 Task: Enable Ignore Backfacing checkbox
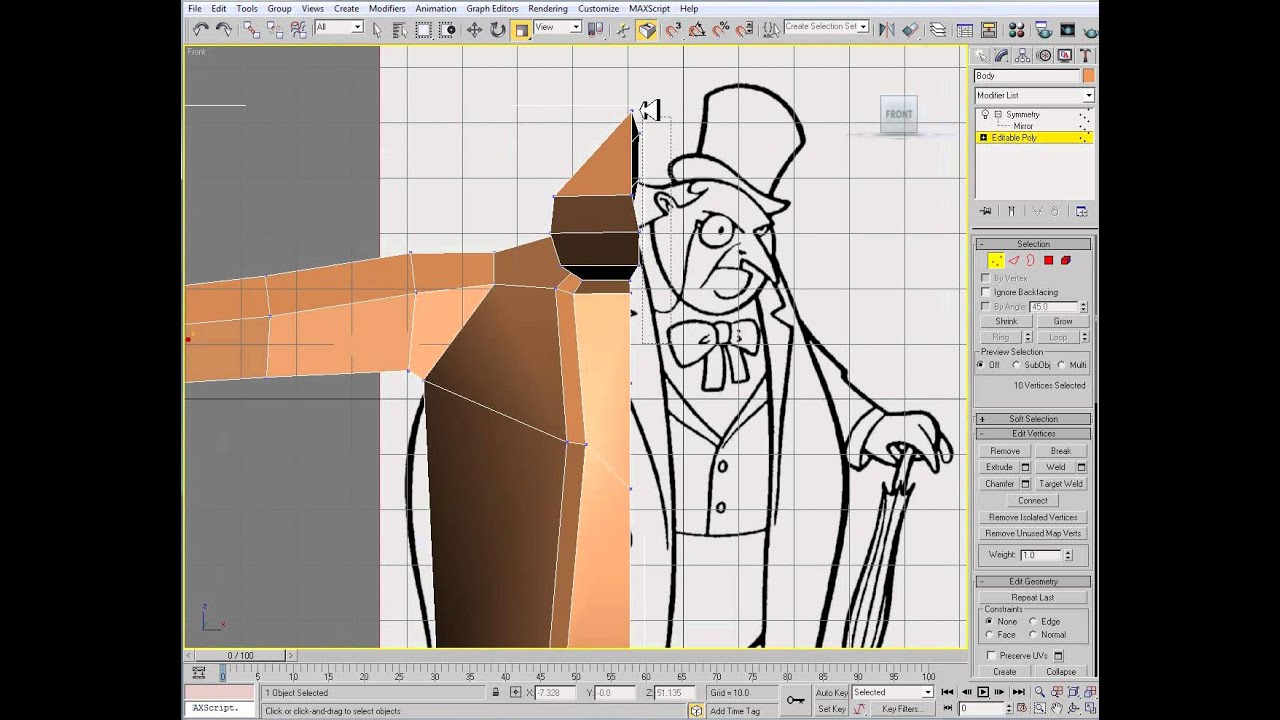pos(986,292)
